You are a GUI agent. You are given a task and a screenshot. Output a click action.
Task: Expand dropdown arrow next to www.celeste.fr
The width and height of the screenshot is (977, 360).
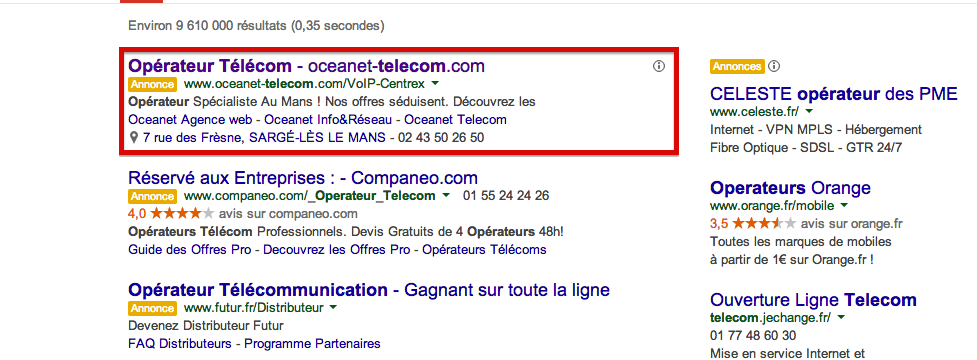click(809, 111)
